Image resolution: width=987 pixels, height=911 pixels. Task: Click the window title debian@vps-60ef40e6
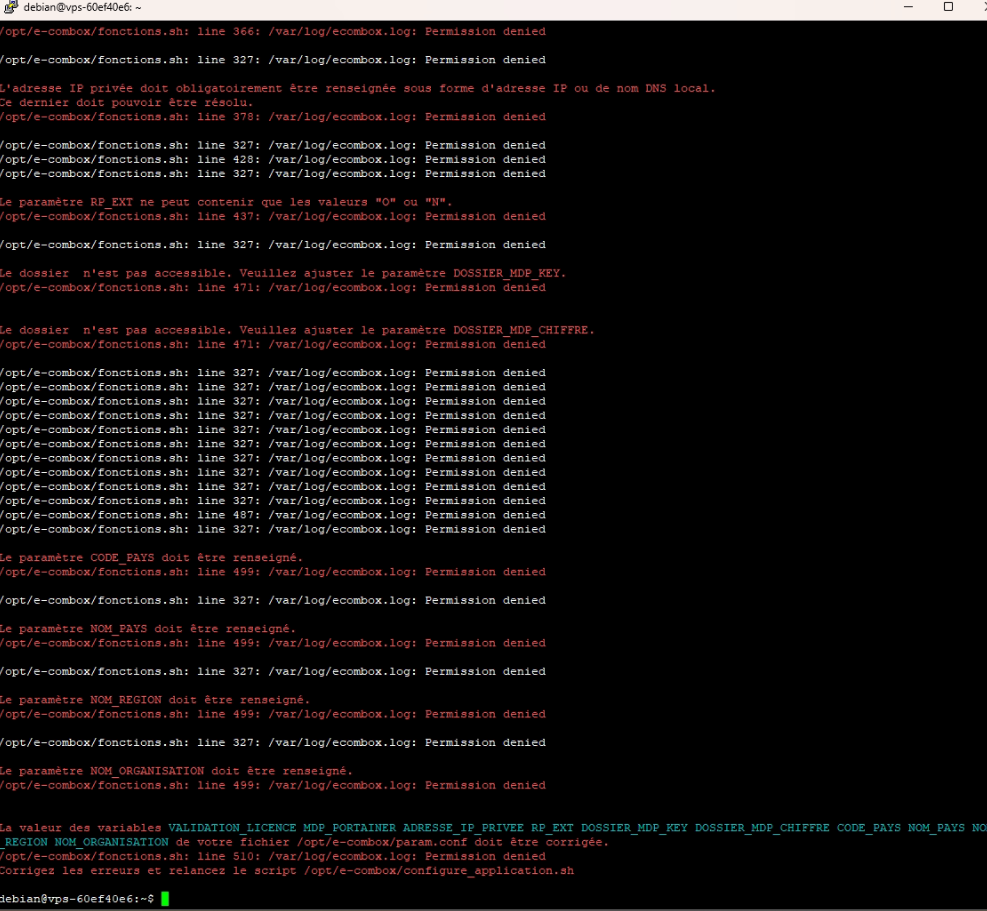(x=82, y=8)
